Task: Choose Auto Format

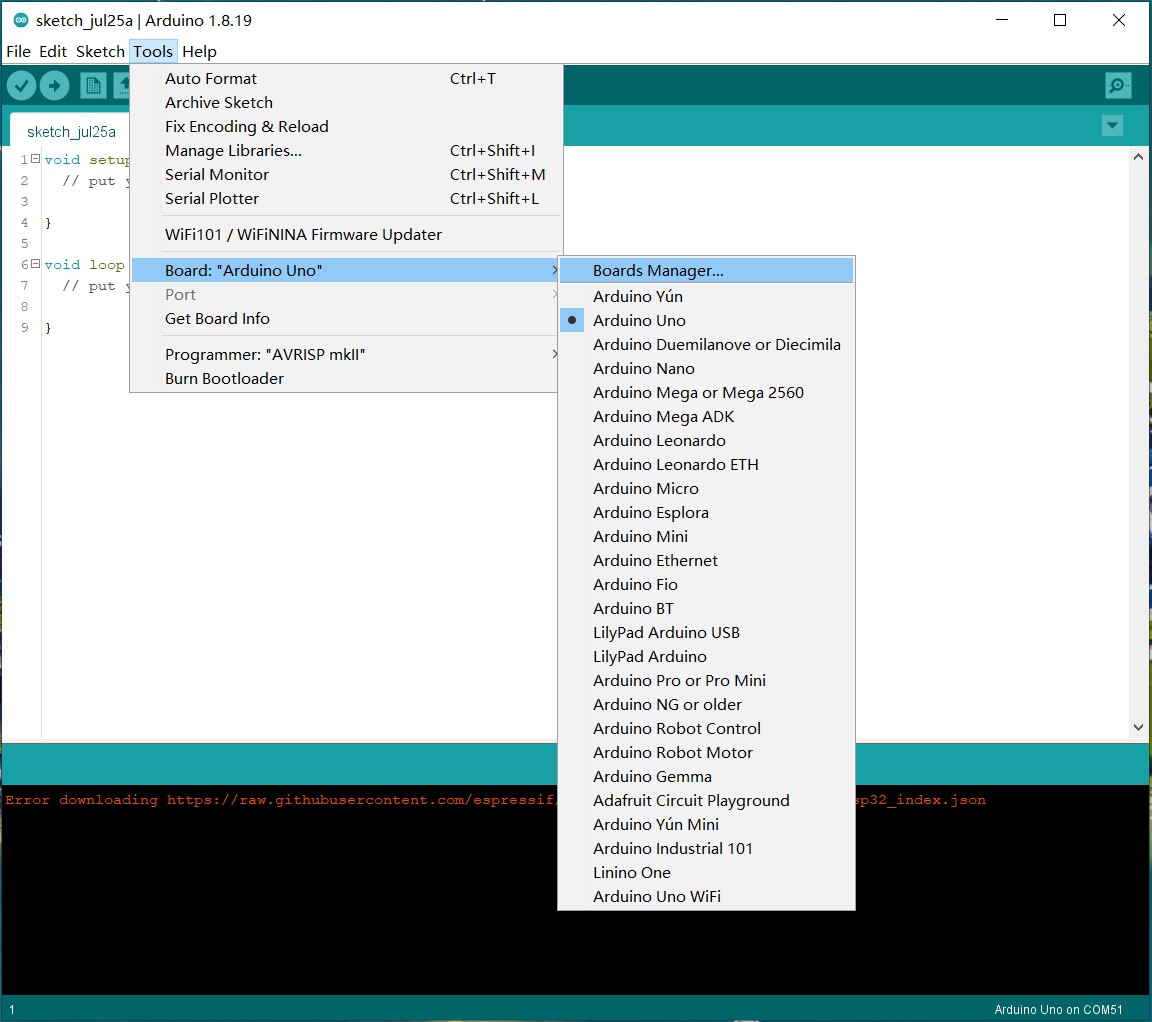Action: (x=347, y=79)
